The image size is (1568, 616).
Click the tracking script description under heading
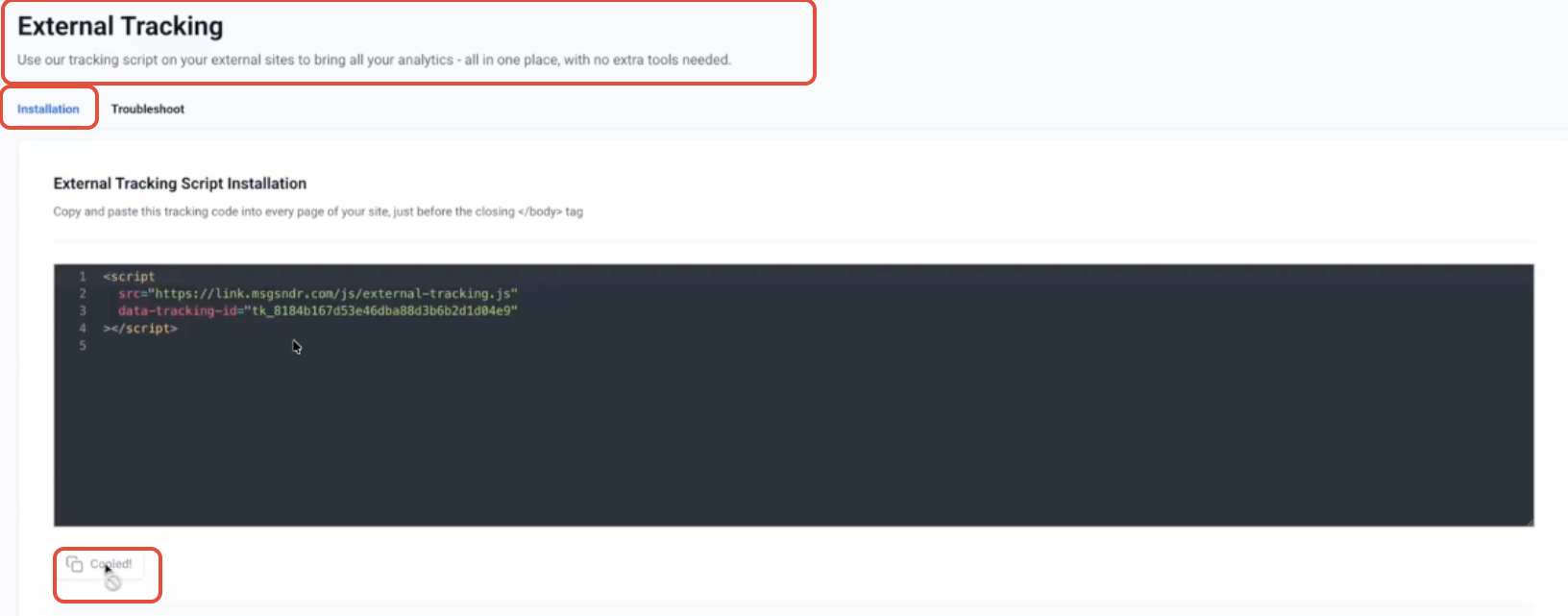(x=374, y=60)
